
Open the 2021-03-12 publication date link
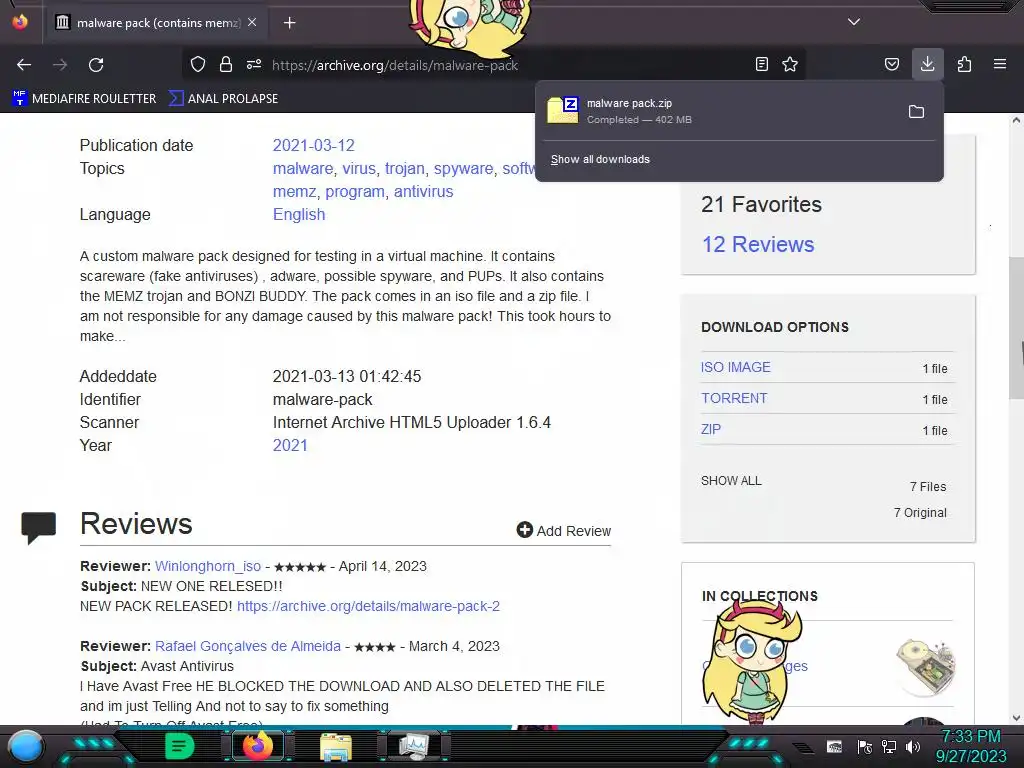(313, 146)
